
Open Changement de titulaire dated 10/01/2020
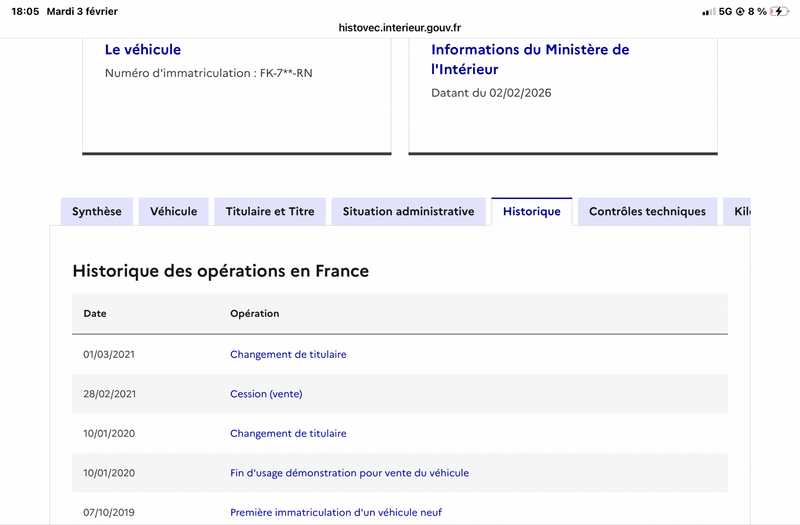tap(288, 433)
